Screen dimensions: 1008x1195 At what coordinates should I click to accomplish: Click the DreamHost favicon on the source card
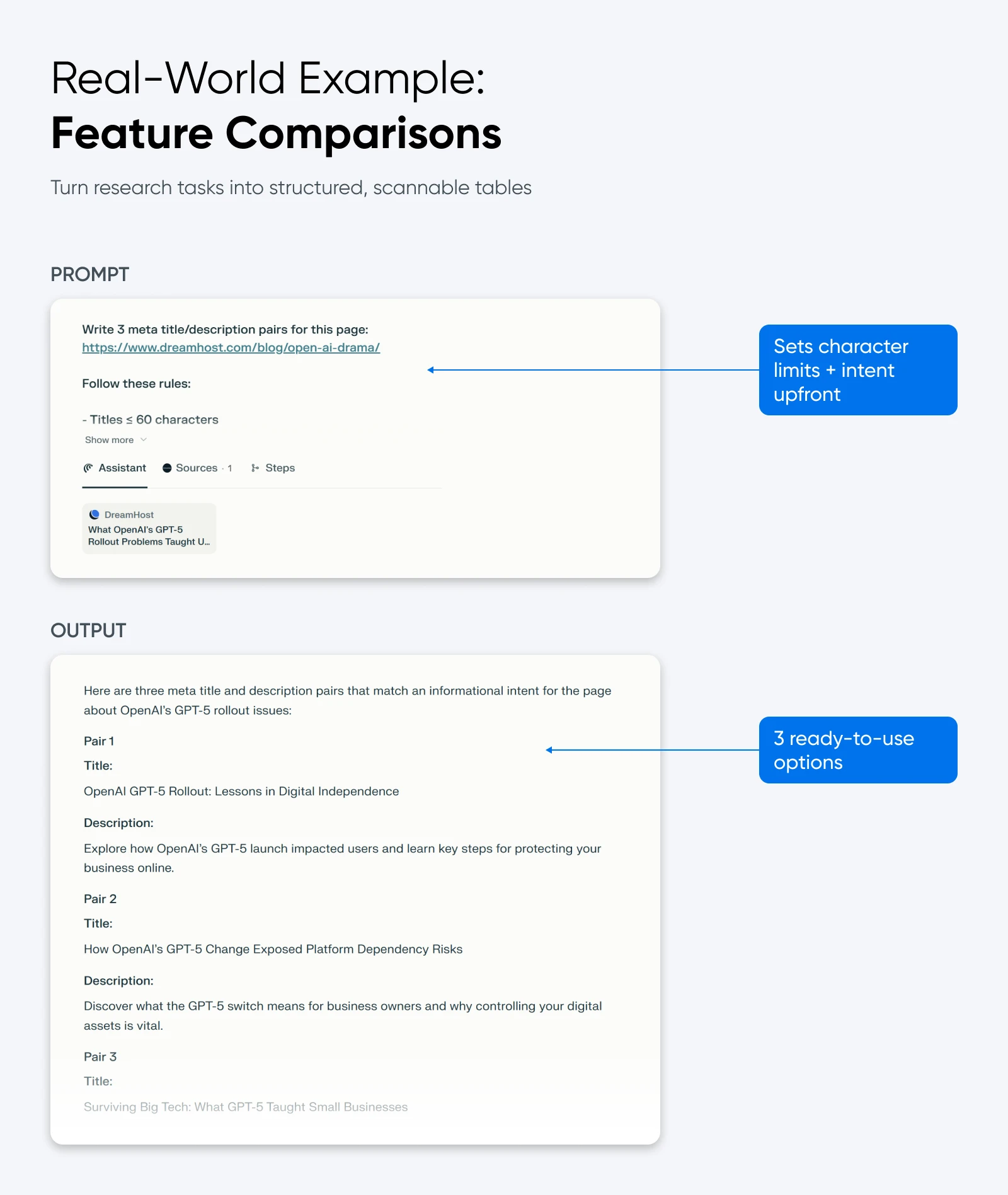pyautogui.click(x=94, y=514)
